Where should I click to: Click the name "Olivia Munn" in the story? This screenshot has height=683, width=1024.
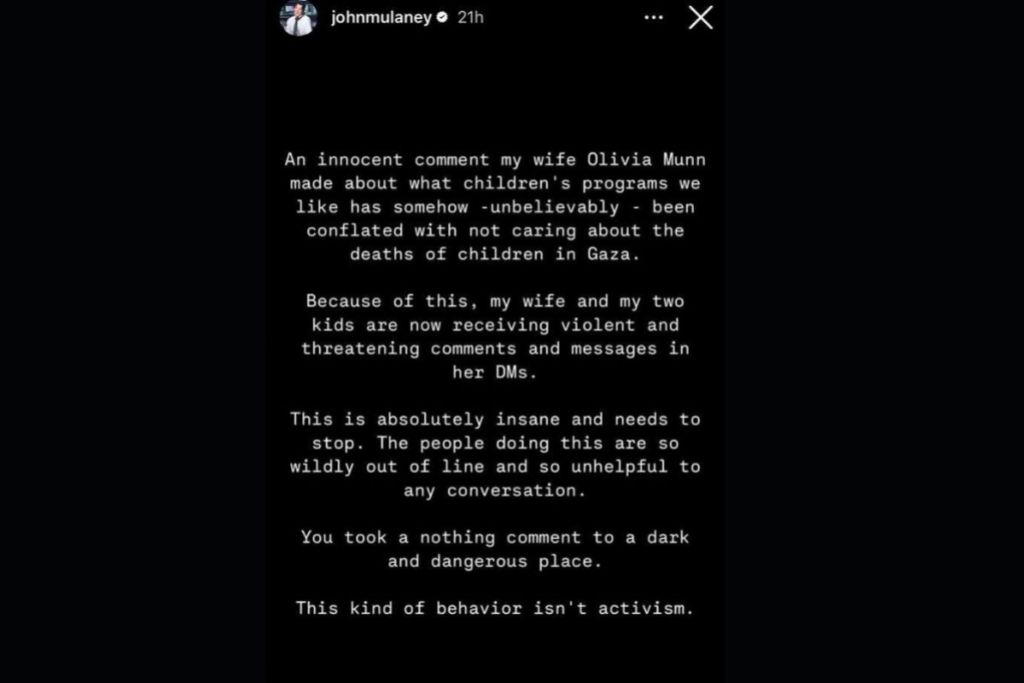click(x=646, y=160)
